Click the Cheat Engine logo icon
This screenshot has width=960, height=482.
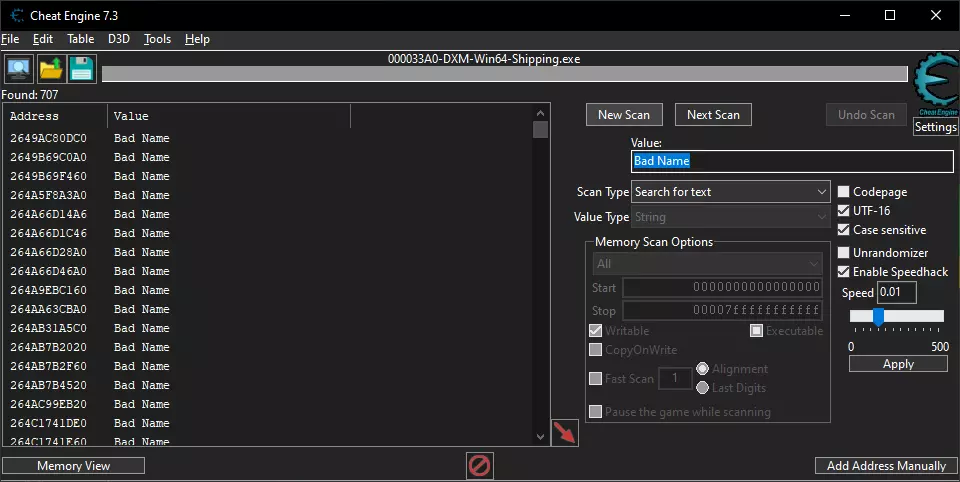[x=936, y=84]
